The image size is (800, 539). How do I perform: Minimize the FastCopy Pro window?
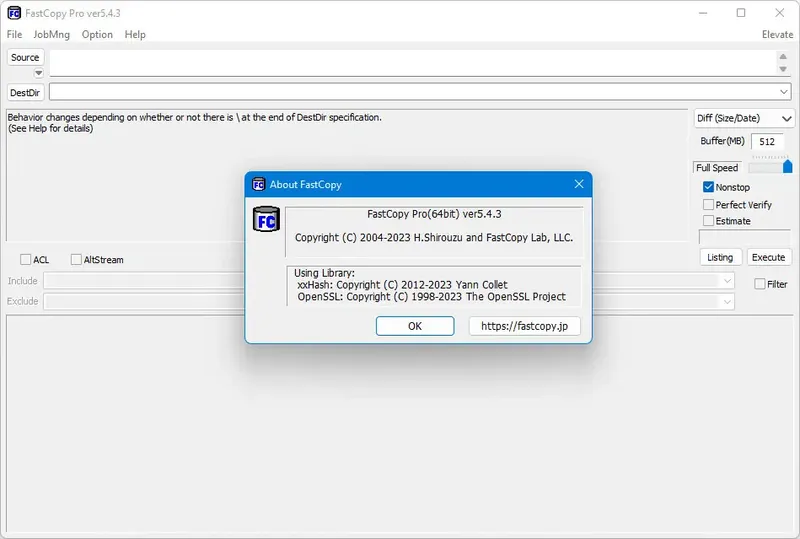point(703,13)
